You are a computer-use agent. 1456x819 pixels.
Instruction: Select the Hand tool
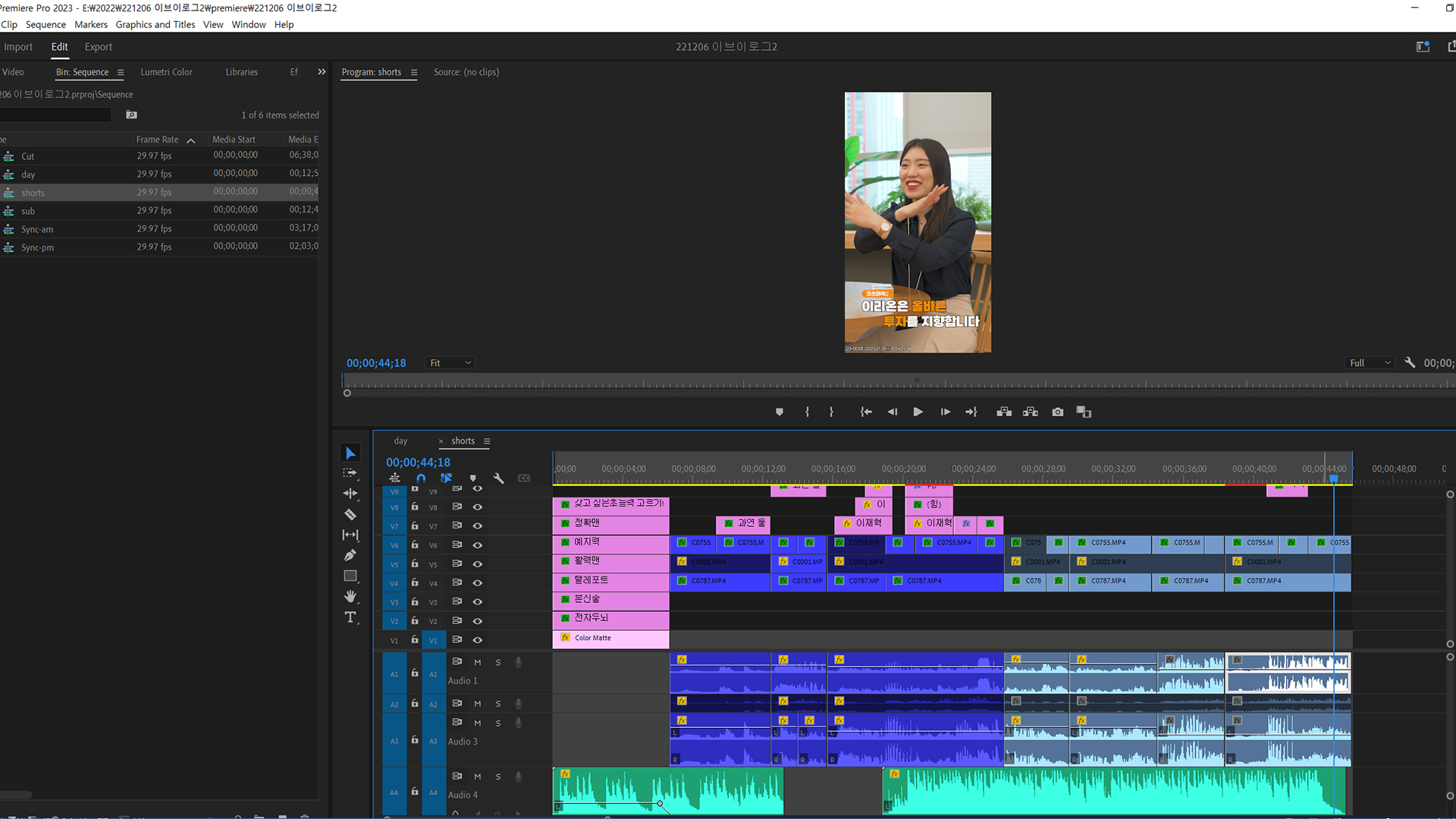(x=350, y=597)
